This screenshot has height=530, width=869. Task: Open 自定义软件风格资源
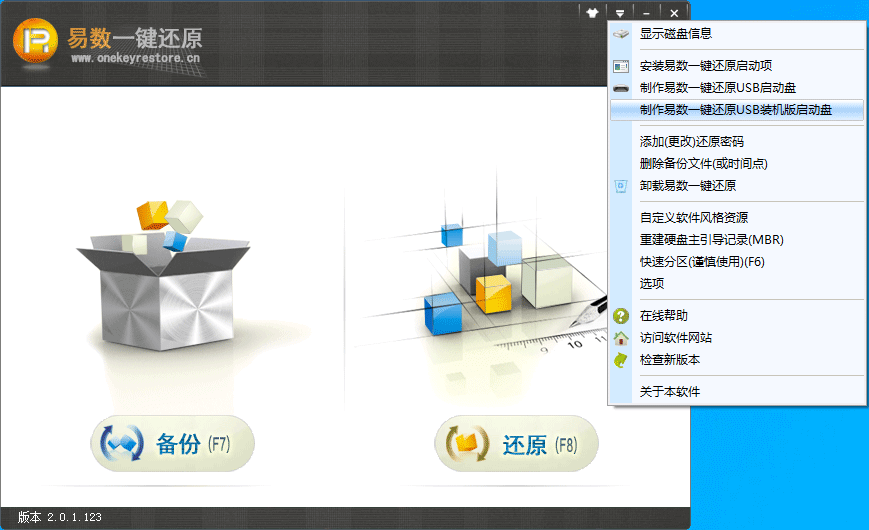(737, 218)
